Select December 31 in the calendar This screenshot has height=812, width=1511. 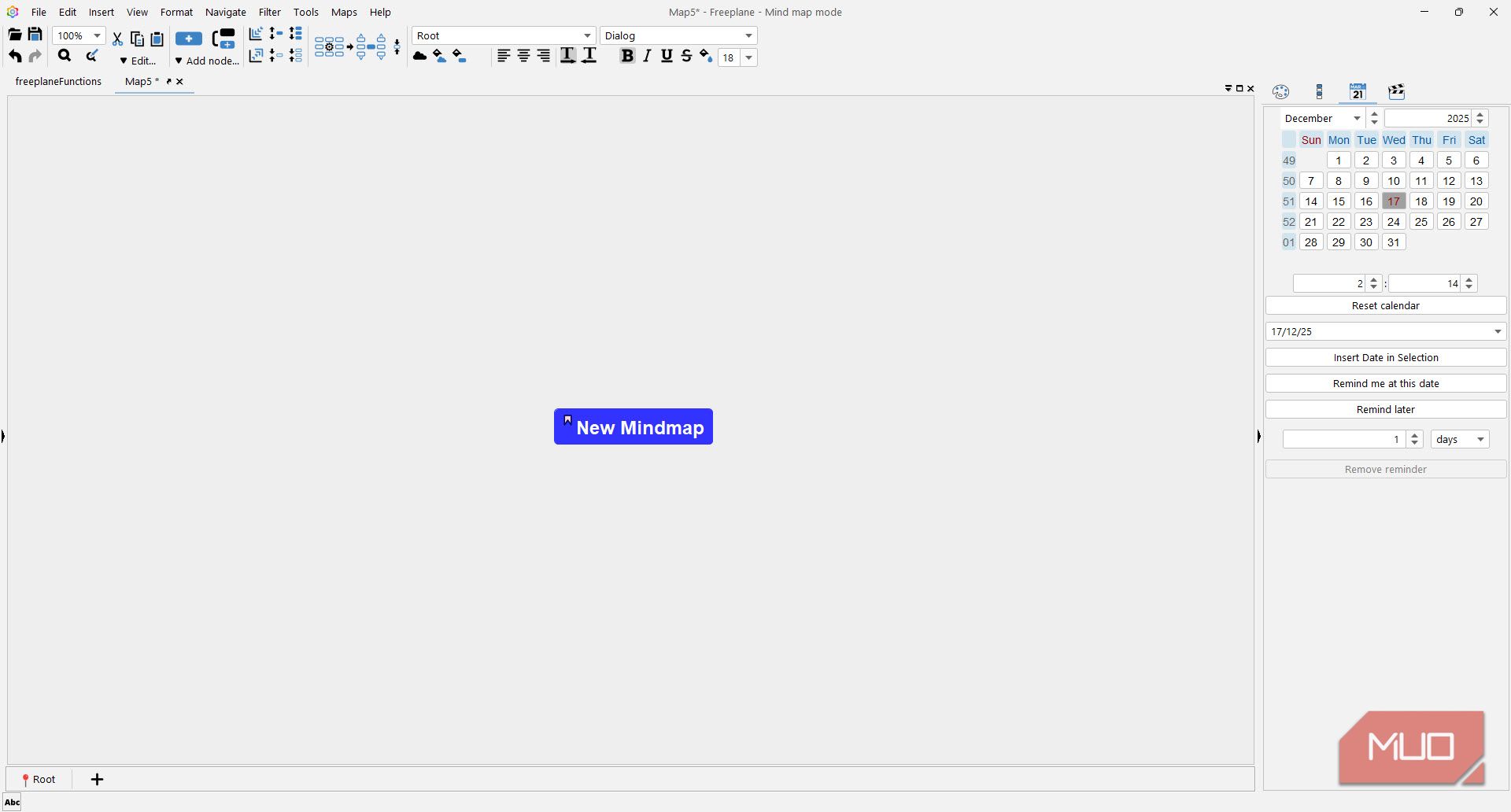1393,242
